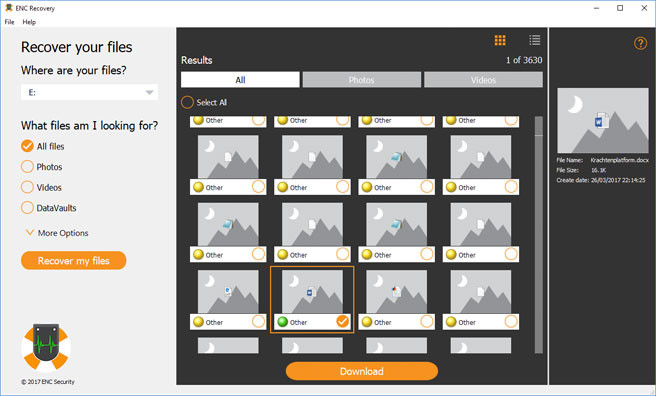Uncheck the orange checkmark on the selected Word file

click(x=343, y=321)
